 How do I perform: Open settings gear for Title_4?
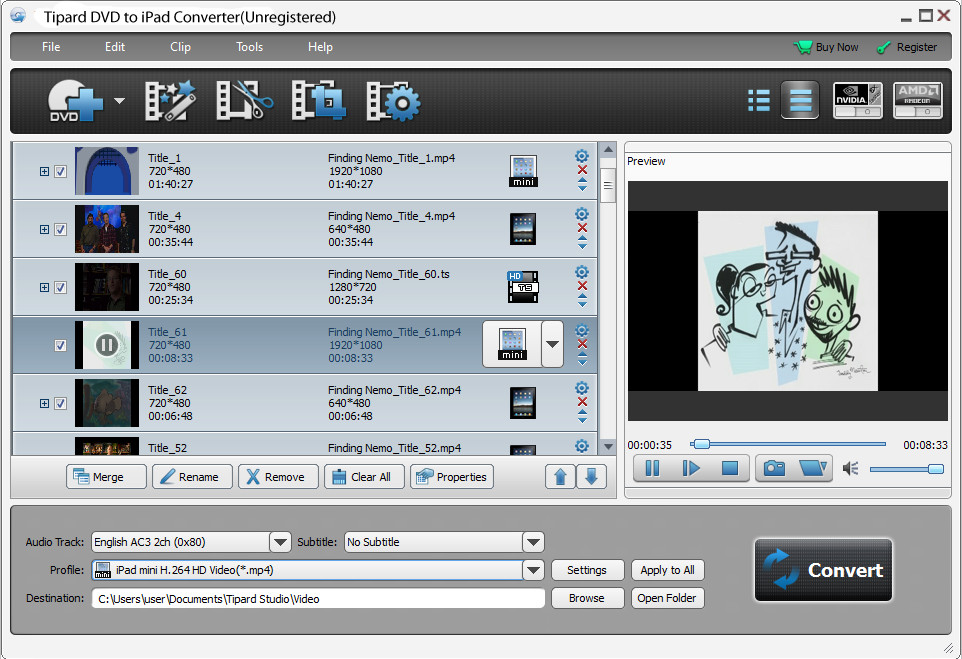[x=582, y=214]
